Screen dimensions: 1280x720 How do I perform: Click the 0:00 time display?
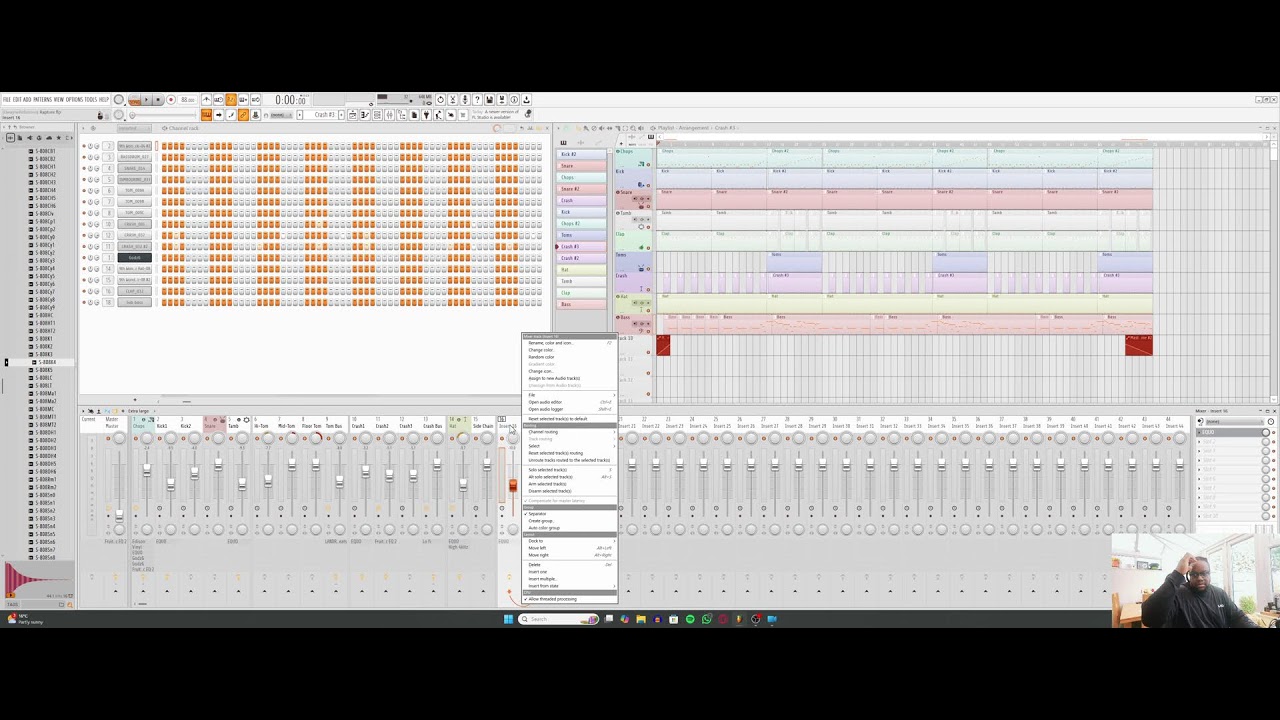point(291,100)
